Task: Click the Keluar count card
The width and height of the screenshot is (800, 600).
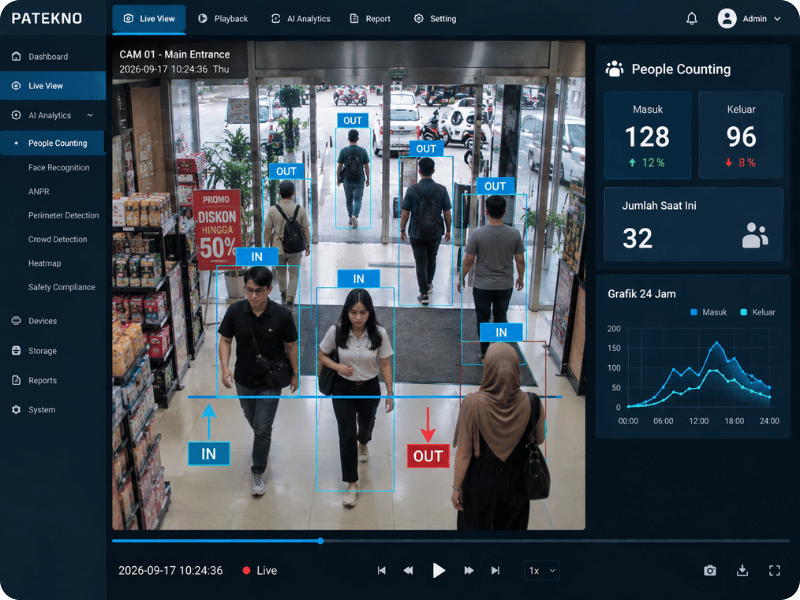Action: 741,135
